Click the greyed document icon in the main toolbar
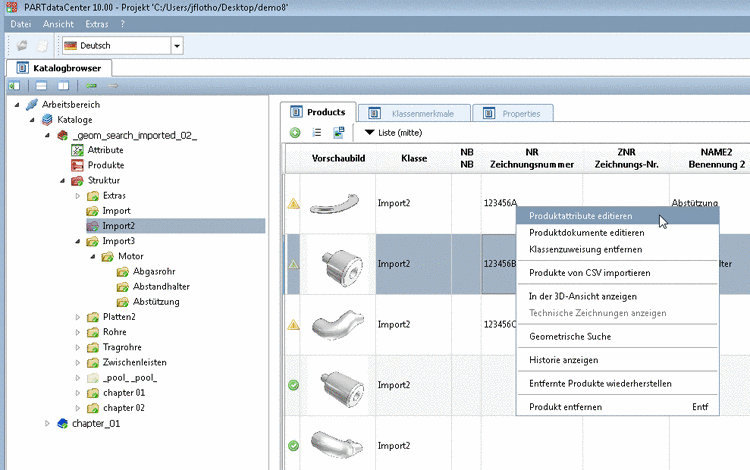 pyautogui.click(x=43, y=46)
